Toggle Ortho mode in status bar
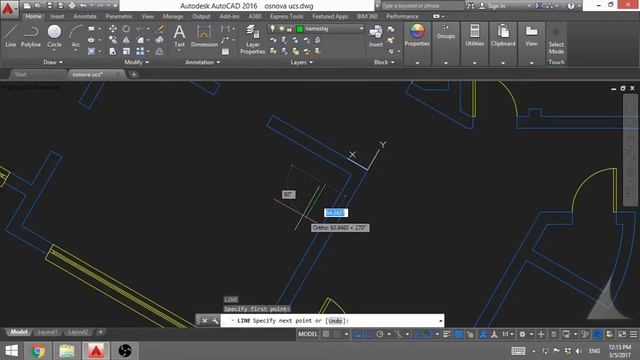 [x=369, y=334]
